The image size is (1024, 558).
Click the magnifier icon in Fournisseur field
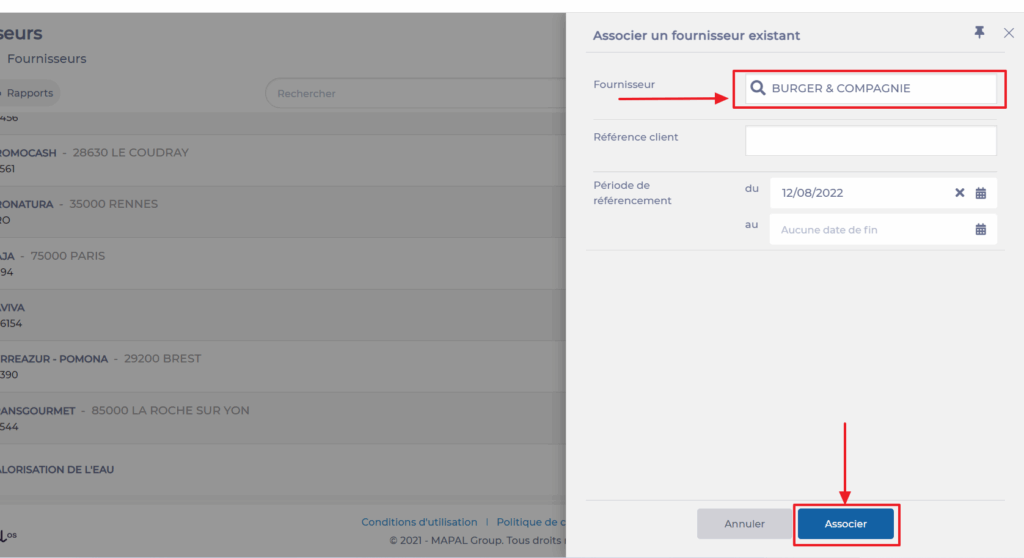pyautogui.click(x=758, y=88)
